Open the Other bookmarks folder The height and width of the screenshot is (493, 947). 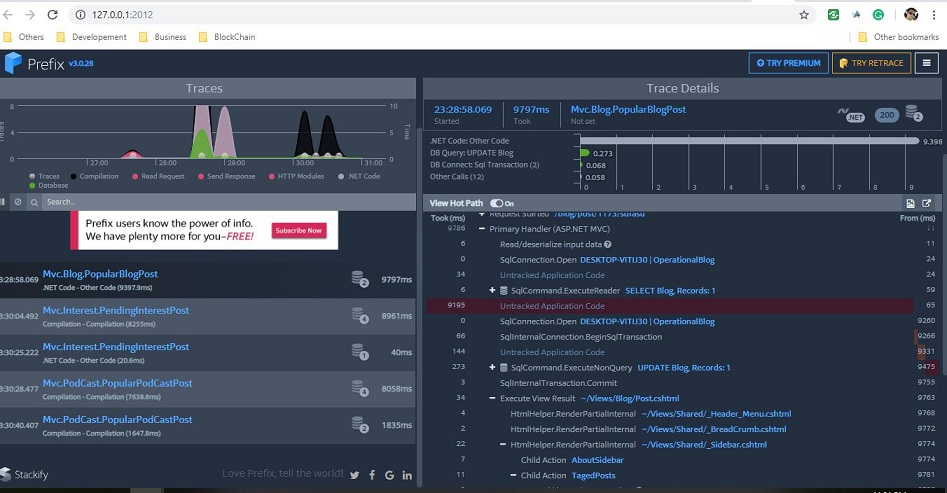click(x=899, y=37)
